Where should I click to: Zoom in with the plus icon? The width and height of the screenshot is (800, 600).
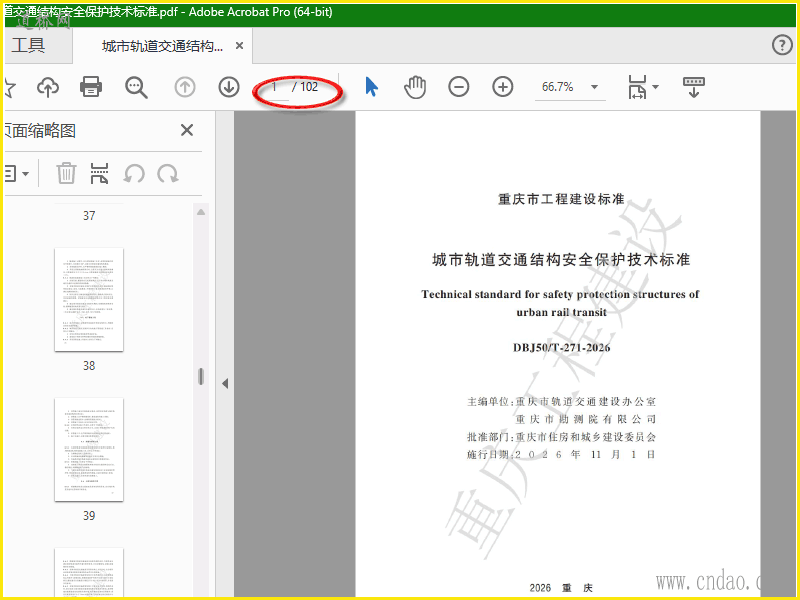[503, 87]
